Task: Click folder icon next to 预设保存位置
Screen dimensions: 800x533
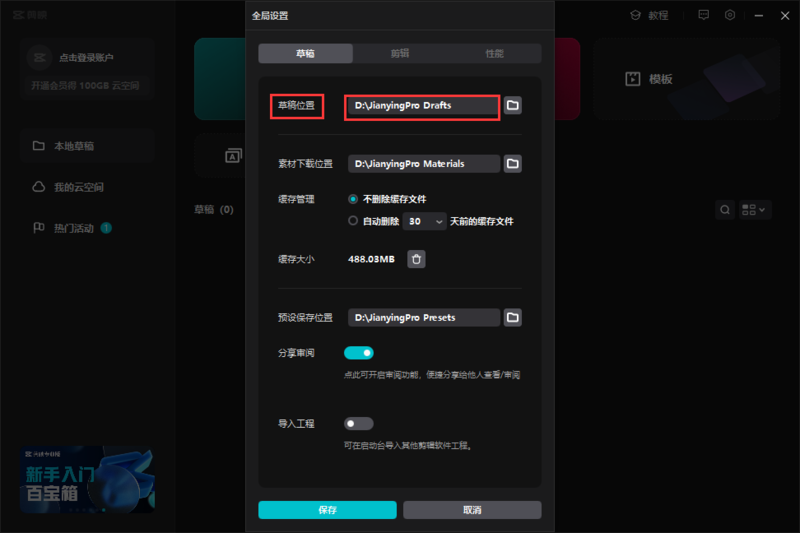Action: click(x=512, y=317)
